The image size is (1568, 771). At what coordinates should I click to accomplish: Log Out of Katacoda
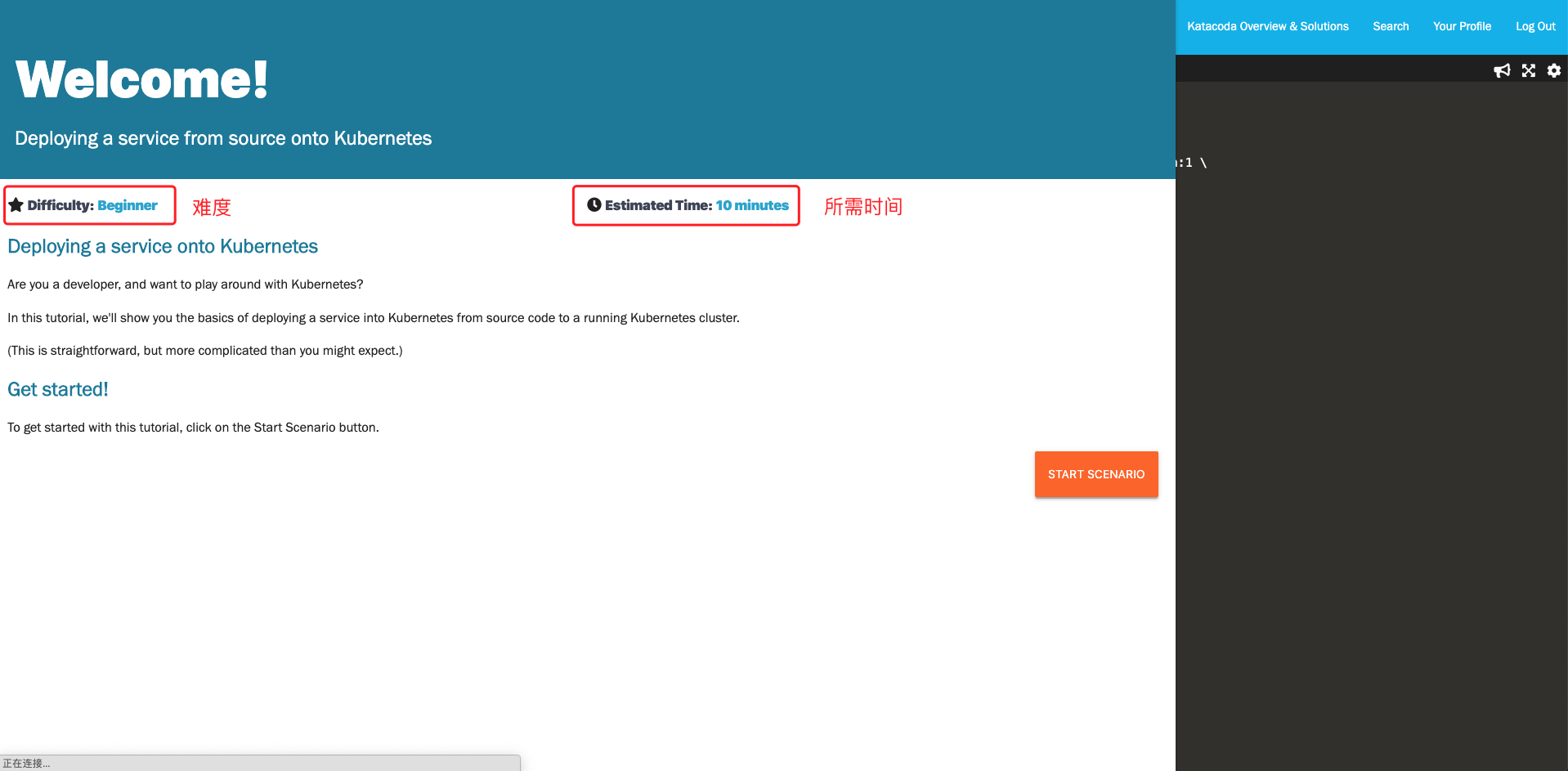[x=1534, y=25]
